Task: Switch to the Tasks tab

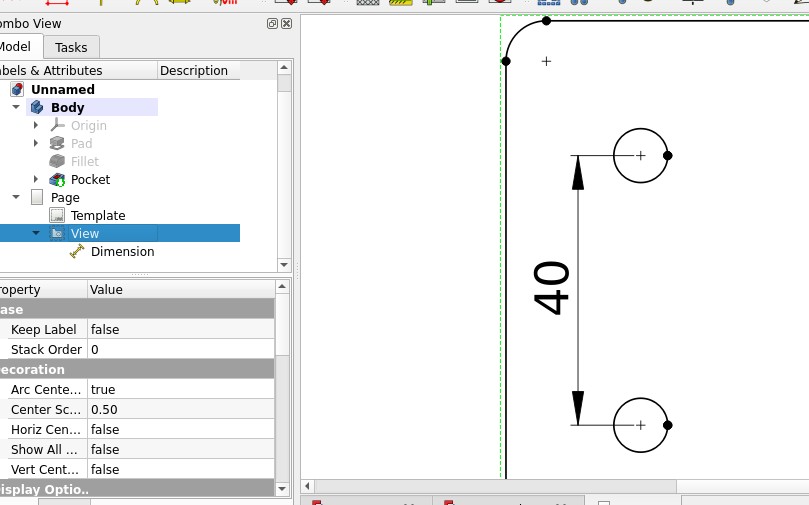Action: (x=71, y=47)
